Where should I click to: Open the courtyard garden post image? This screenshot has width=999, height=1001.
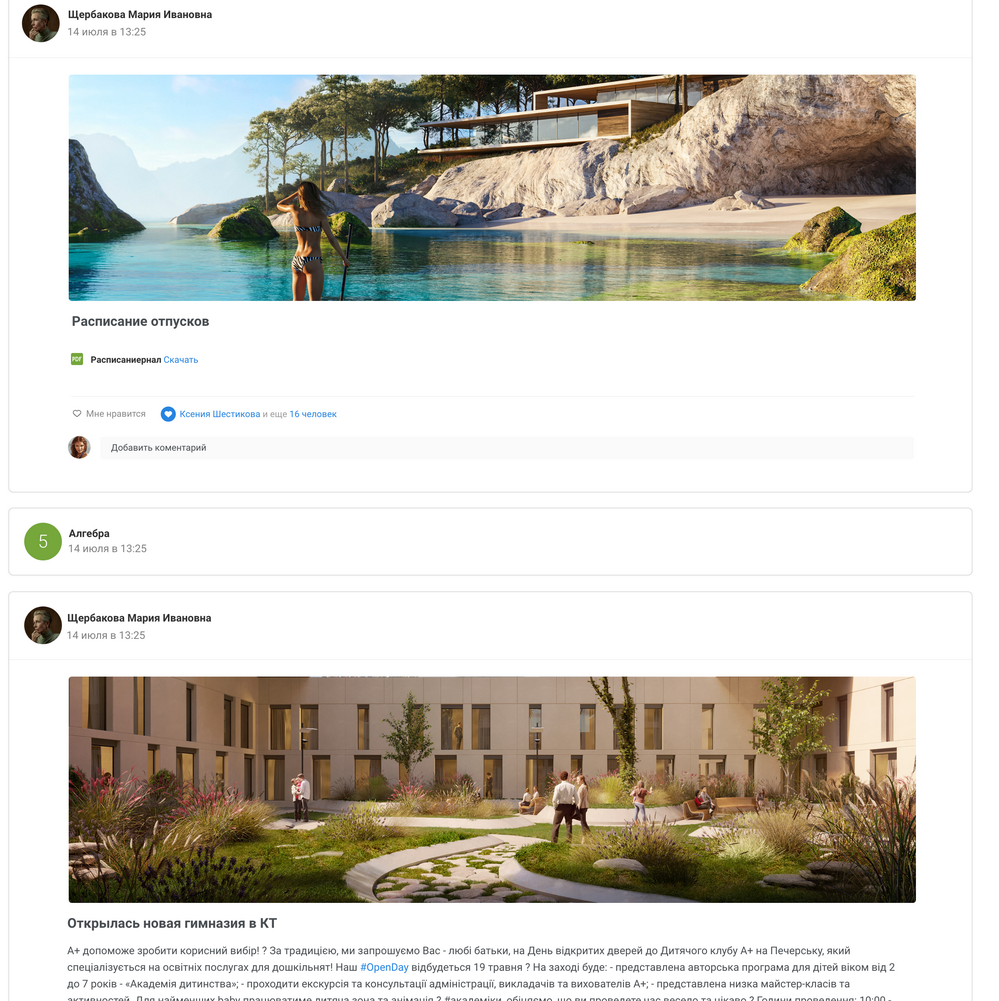click(x=492, y=790)
